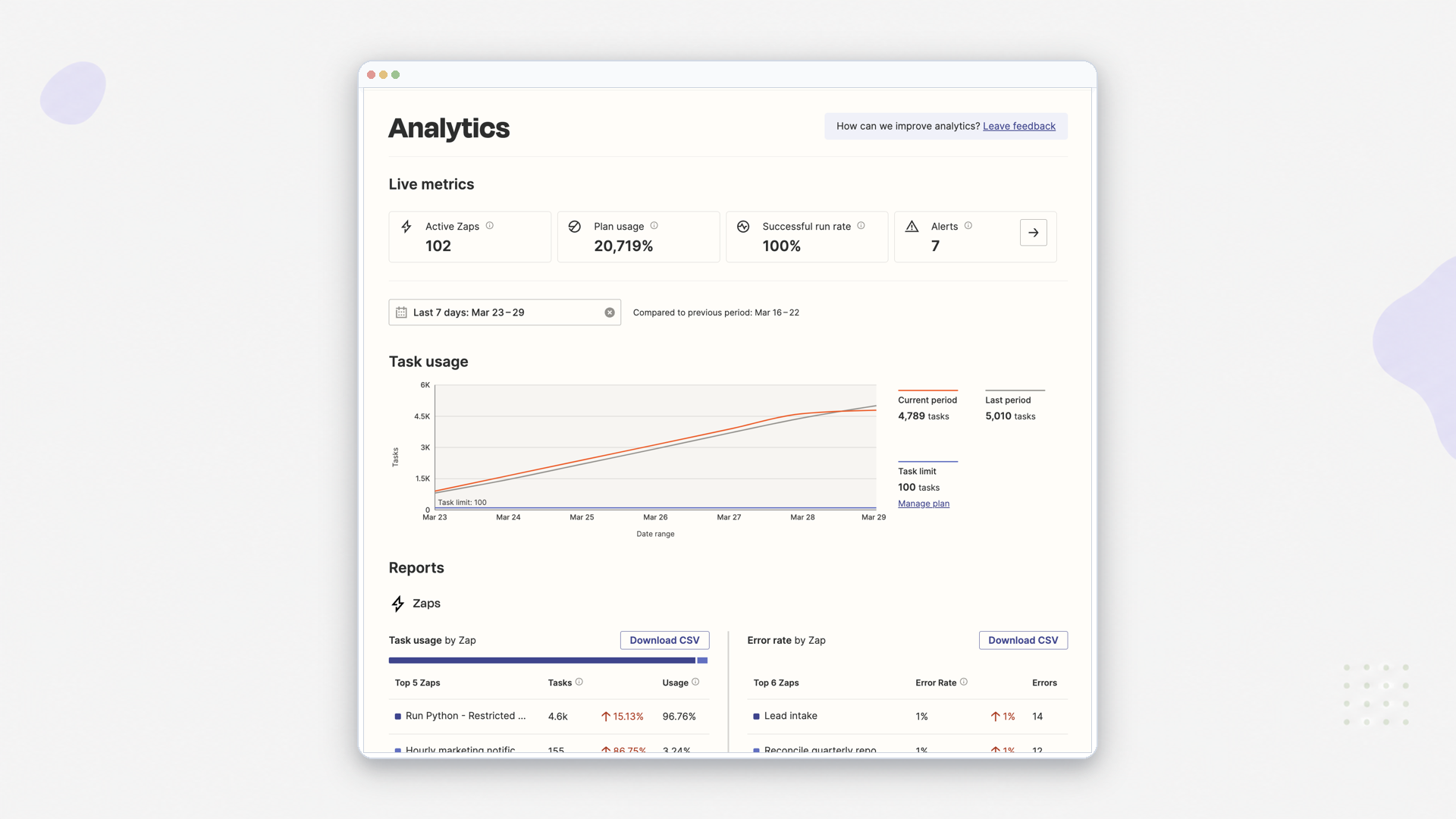Click the dark blue task usage bar segment
Image resolution: width=1456 pixels, height=819 pixels.
(542, 661)
